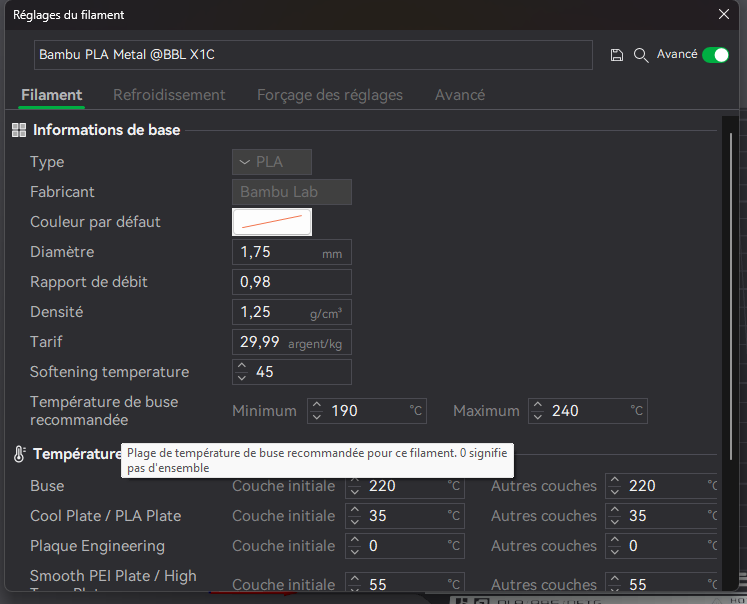Open the Avancé tab

pyautogui.click(x=460, y=95)
